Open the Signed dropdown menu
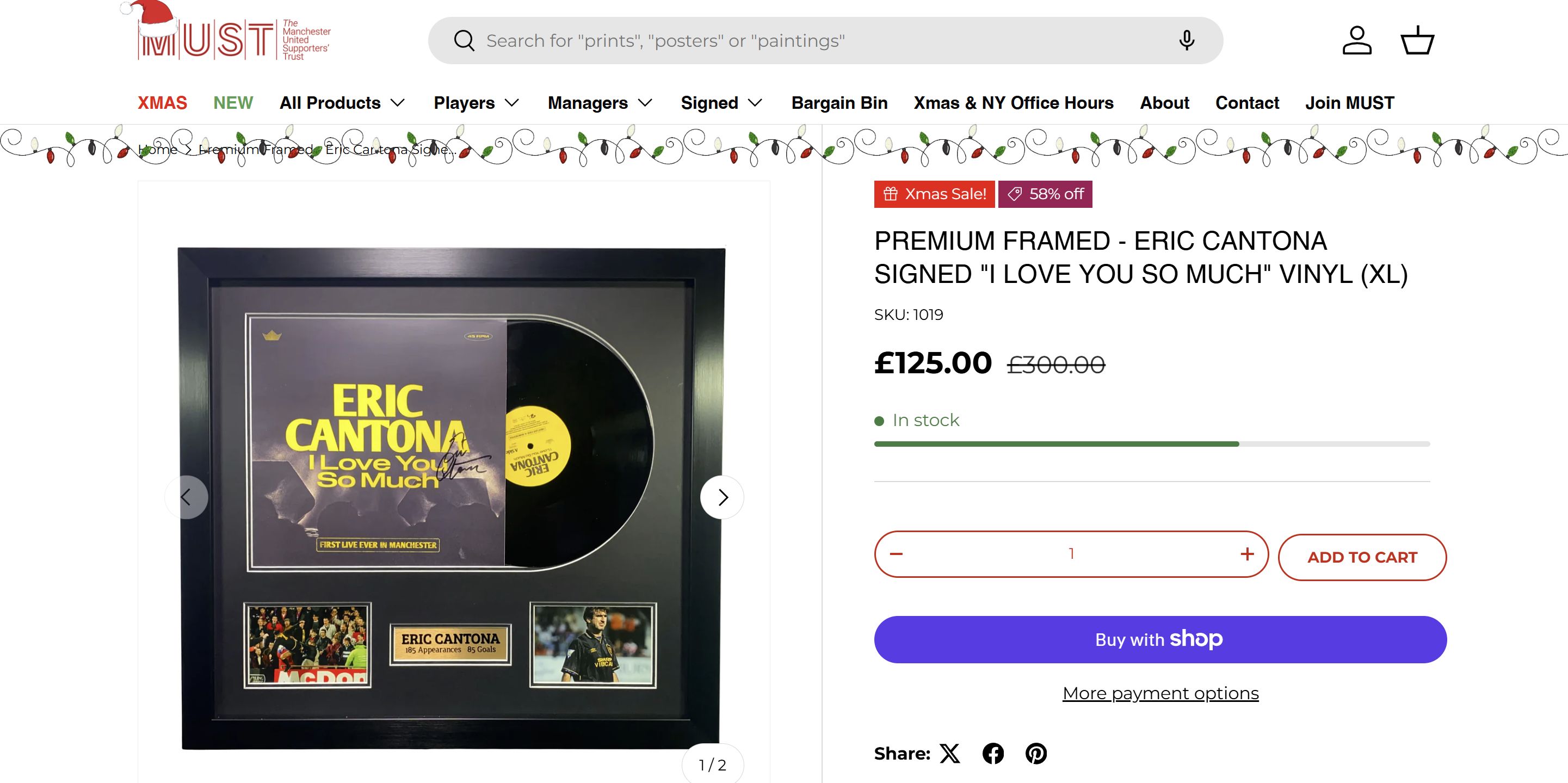Image resolution: width=1568 pixels, height=783 pixels. 721,103
